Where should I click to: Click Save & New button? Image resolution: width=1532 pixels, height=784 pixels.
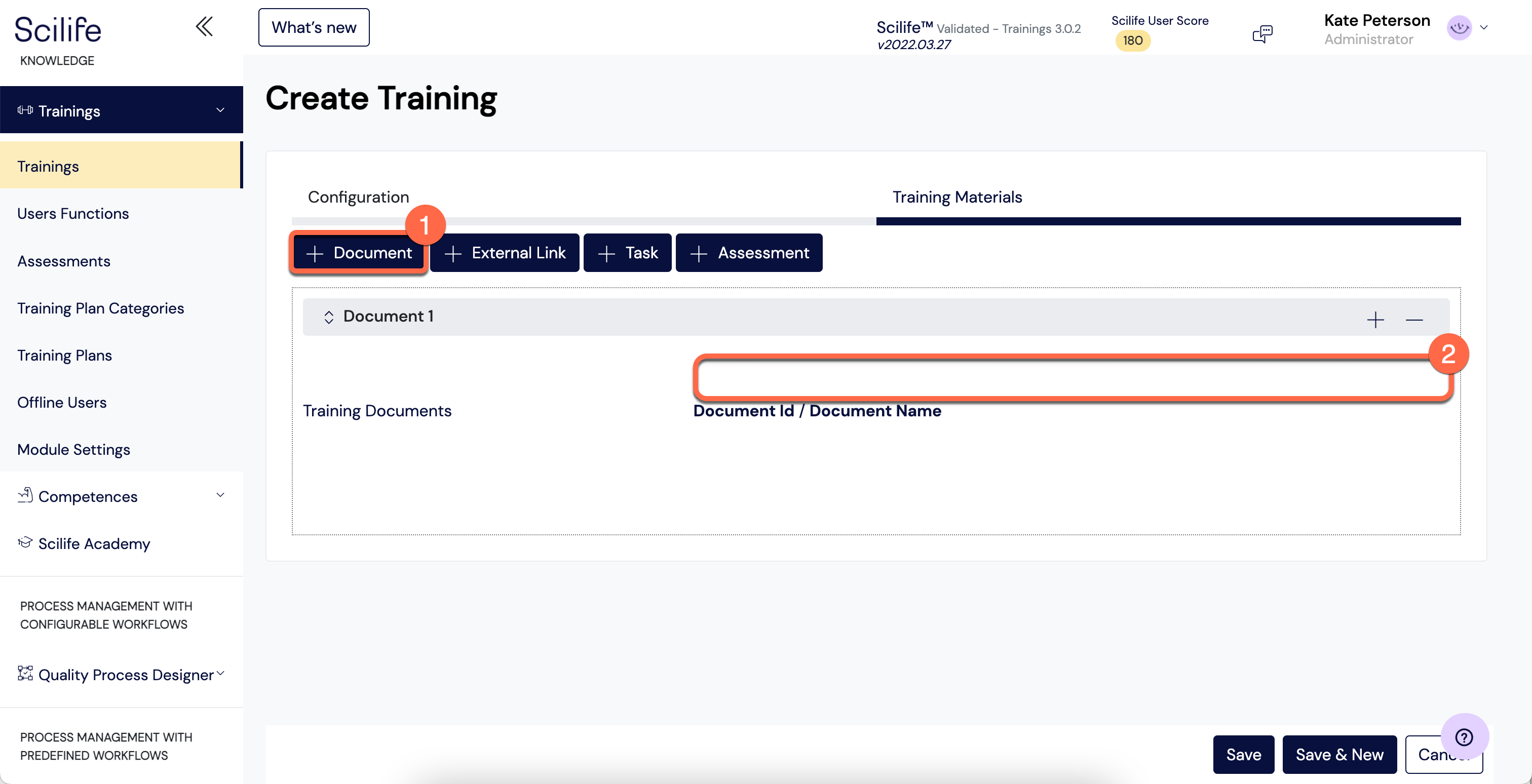pos(1339,754)
